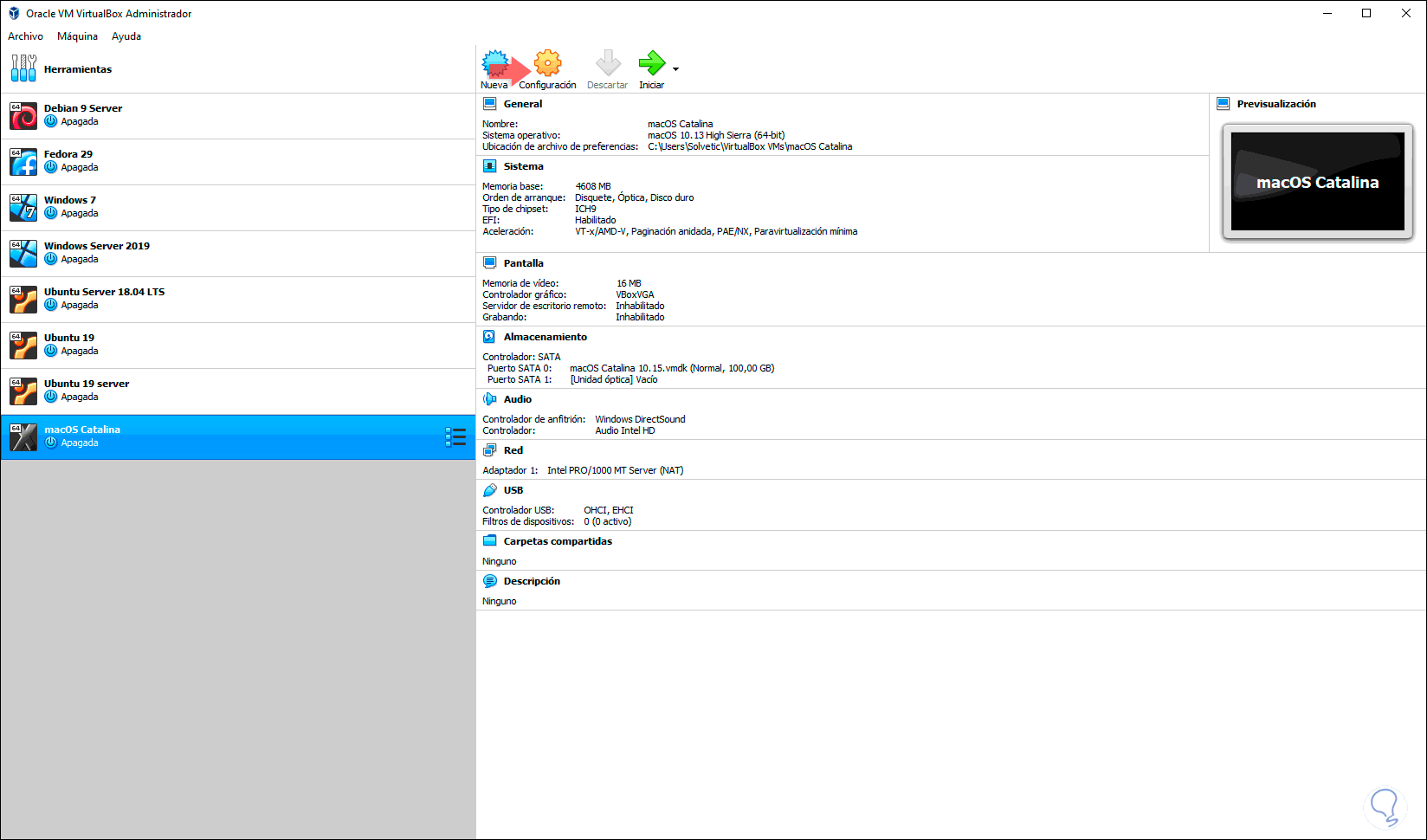Image resolution: width=1427 pixels, height=840 pixels.
Task: Click the 'VBoxVGA' graphics controller value
Action: tap(636, 294)
